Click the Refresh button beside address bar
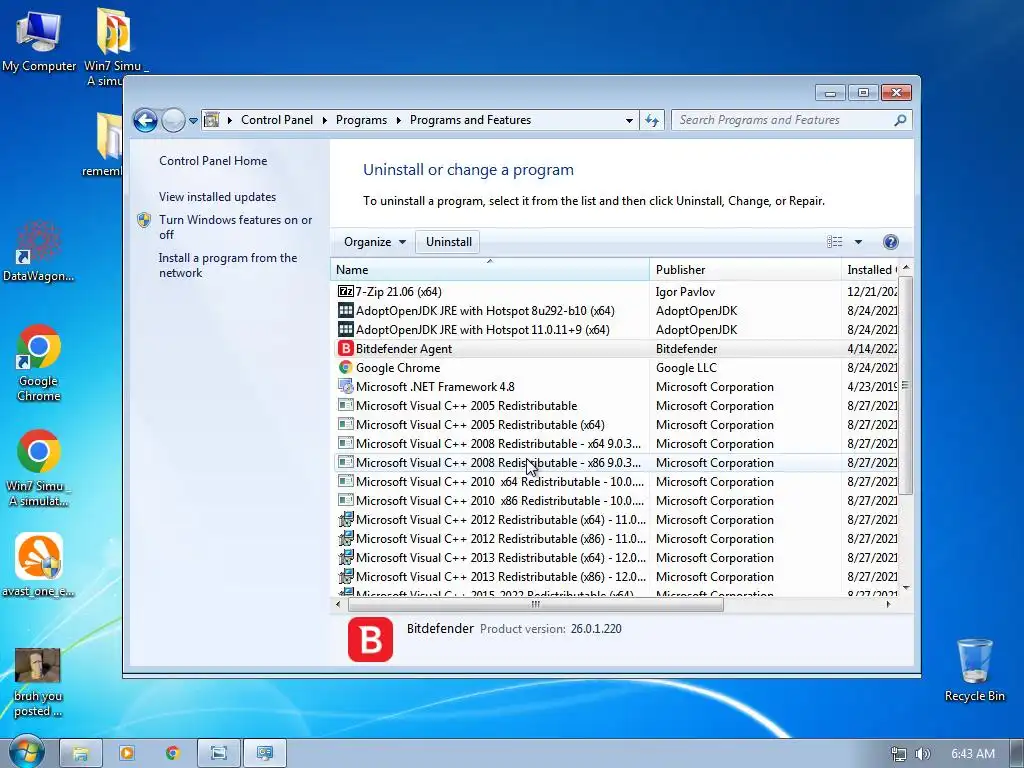 point(652,120)
